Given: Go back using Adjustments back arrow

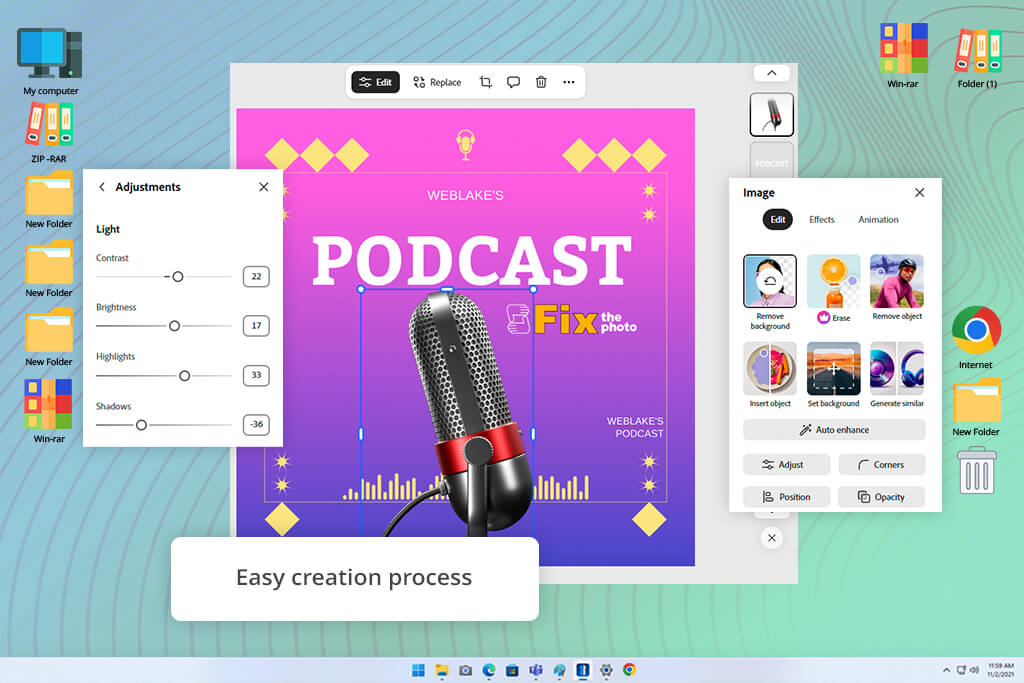Looking at the screenshot, I should 102,187.
